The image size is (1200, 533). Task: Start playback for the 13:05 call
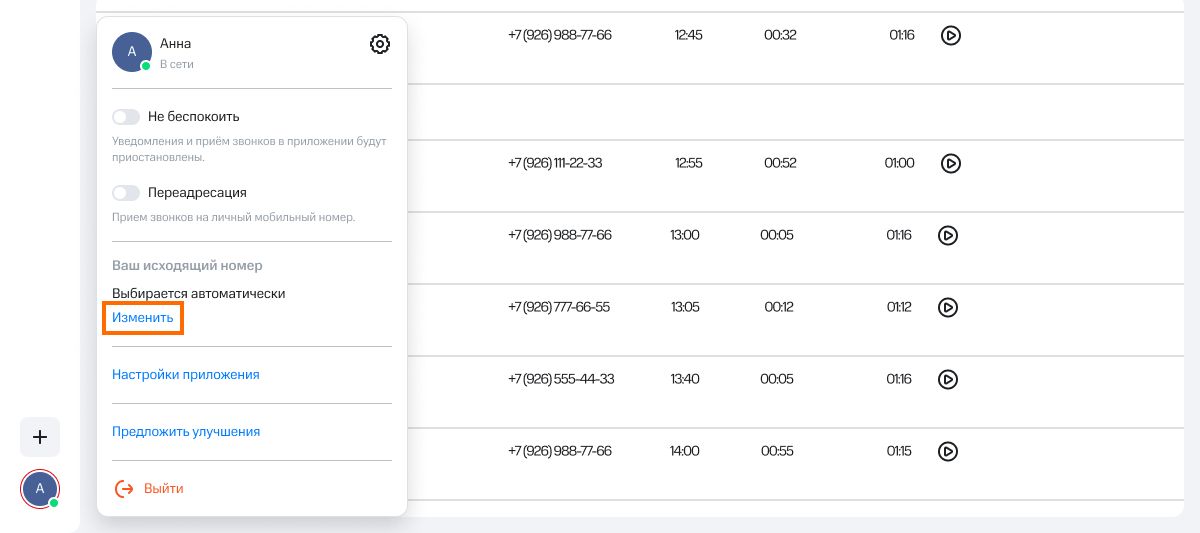948,307
